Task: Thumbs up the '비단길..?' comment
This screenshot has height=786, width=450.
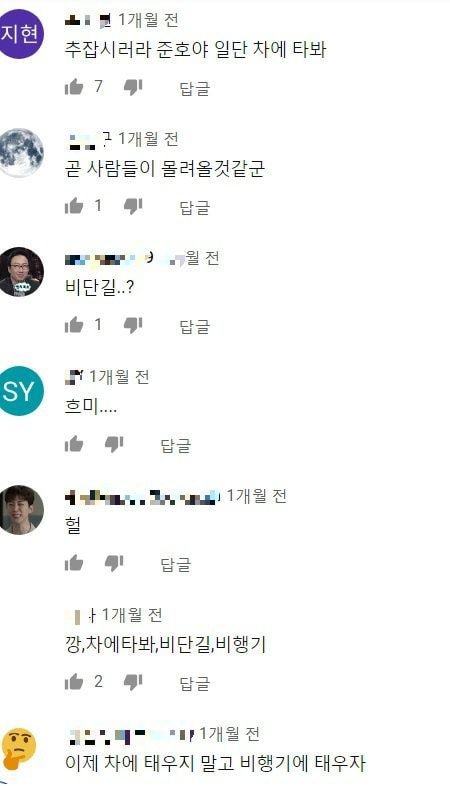Action: (74, 325)
